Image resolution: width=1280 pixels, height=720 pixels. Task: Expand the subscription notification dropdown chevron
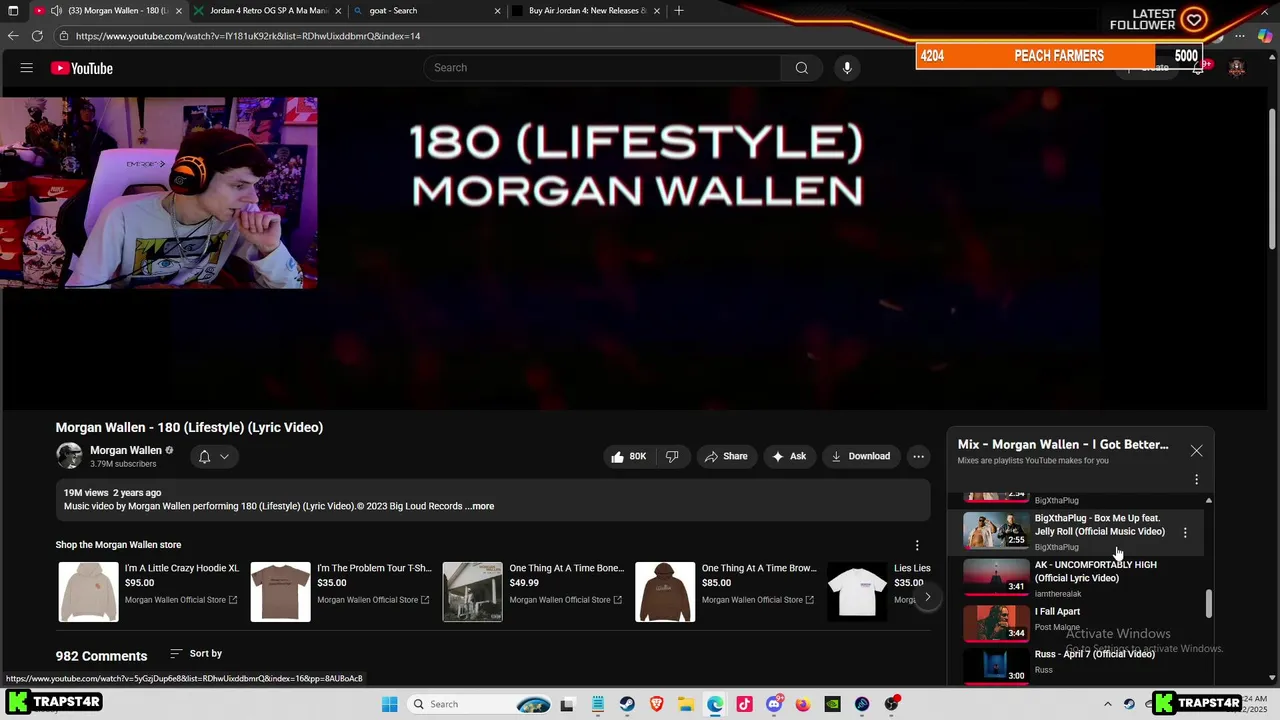224,456
